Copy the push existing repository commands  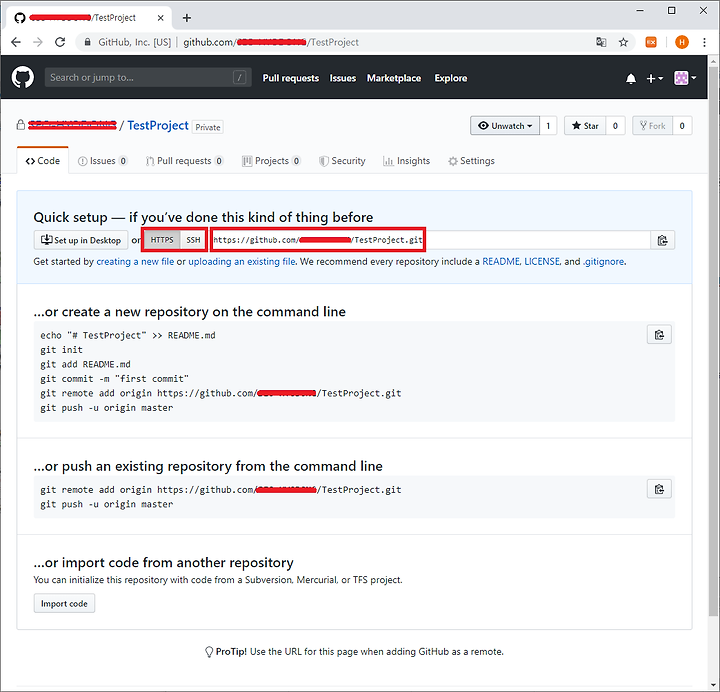click(659, 489)
